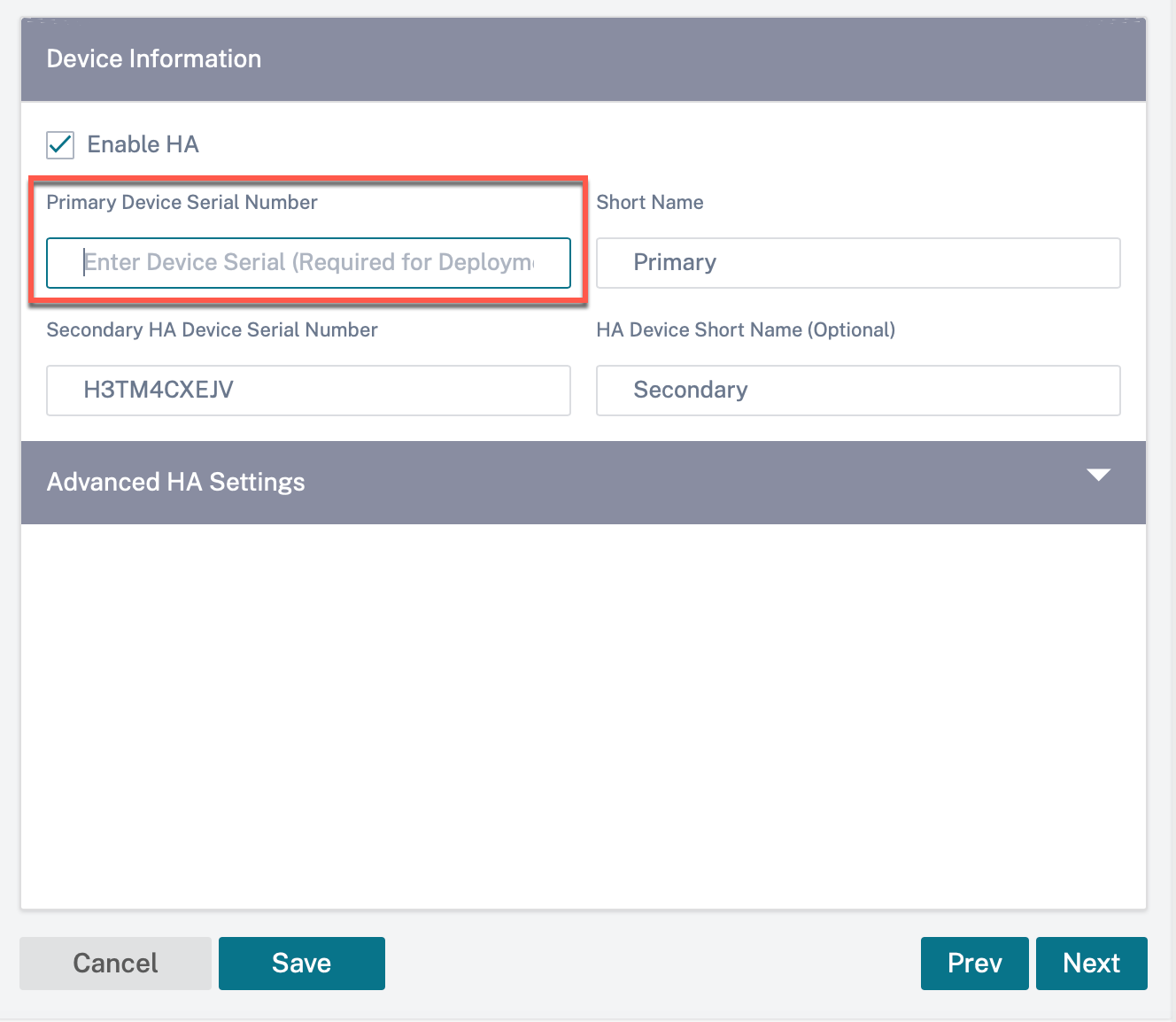Select the Secondary HA Device Serial Number field
This screenshot has width=1176, height=1022.
[x=308, y=391]
